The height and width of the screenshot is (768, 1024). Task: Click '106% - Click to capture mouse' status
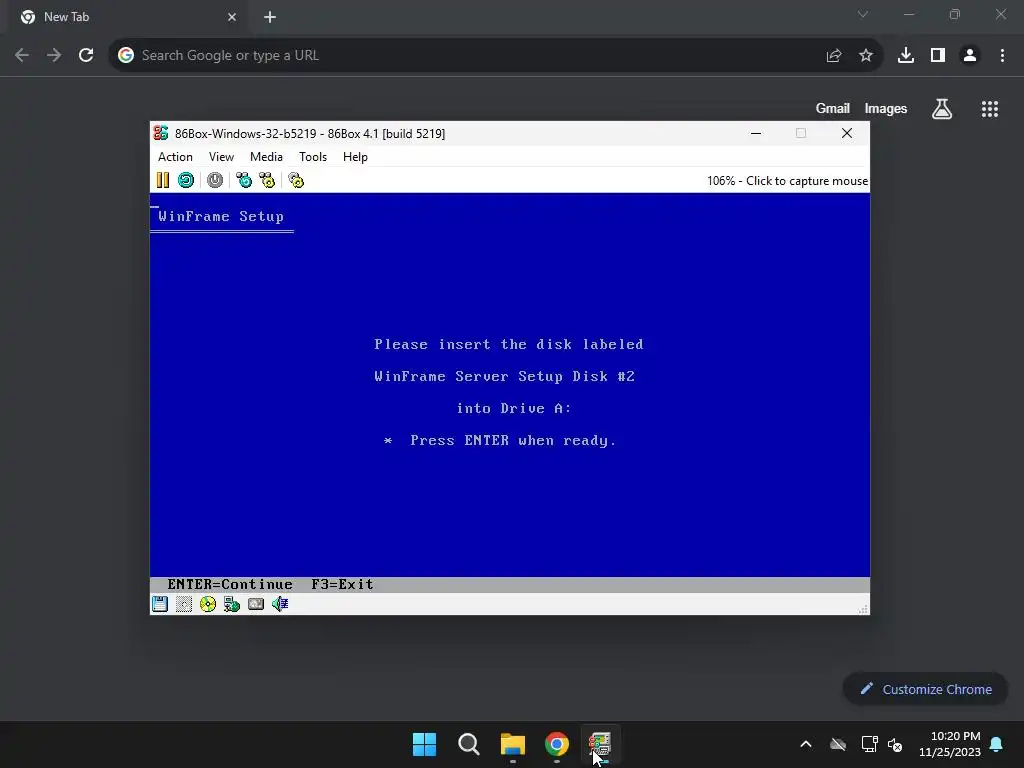[x=787, y=181]
